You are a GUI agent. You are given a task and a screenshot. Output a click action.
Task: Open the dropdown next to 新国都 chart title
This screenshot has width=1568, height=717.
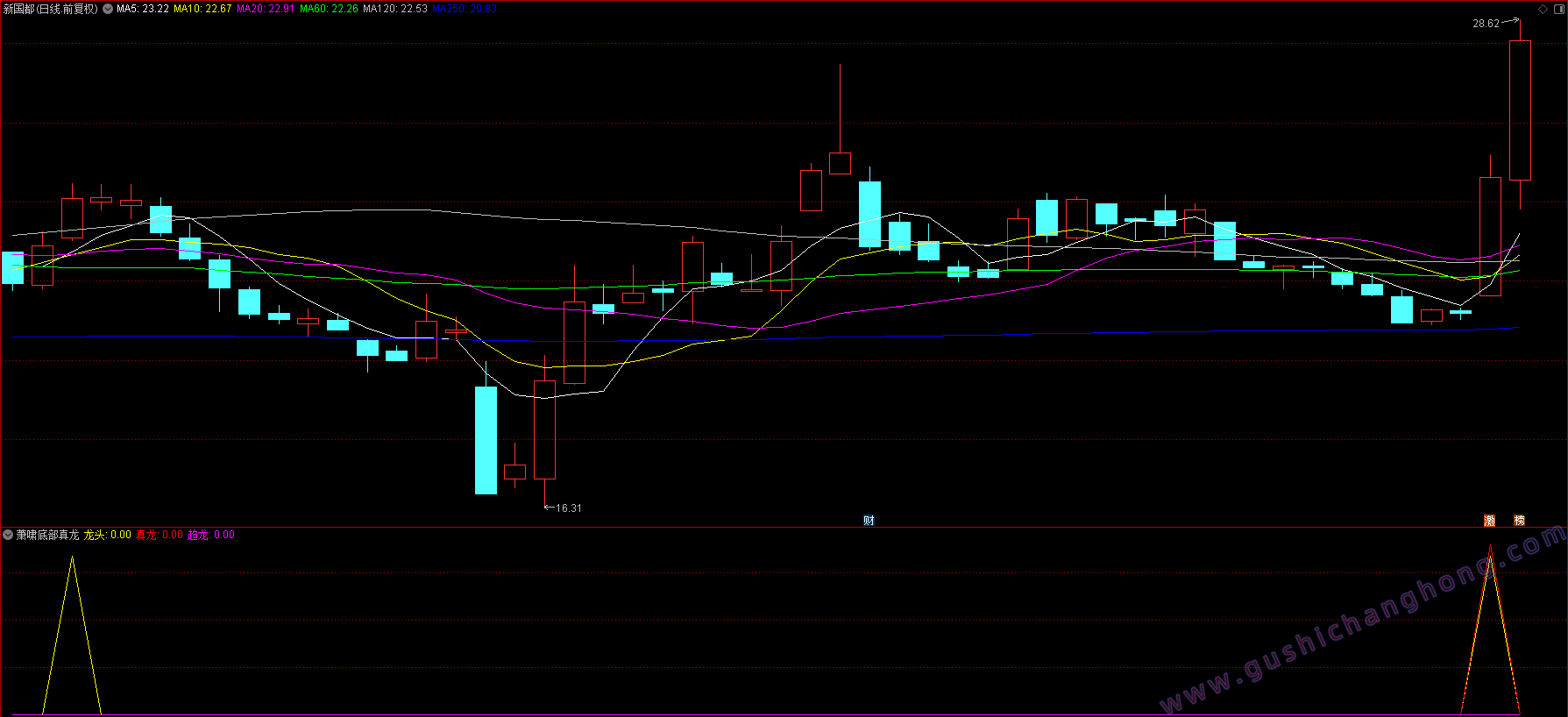108,9
